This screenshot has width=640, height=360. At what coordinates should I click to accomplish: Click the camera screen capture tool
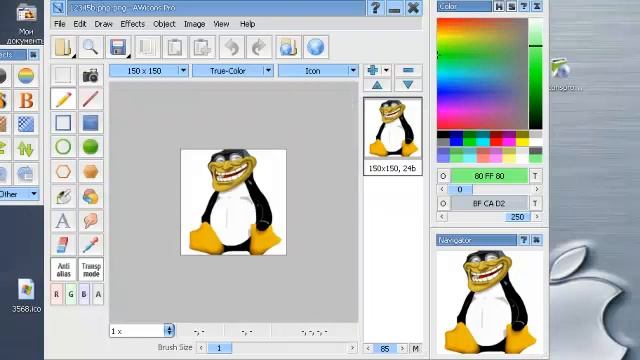point(91,75)
